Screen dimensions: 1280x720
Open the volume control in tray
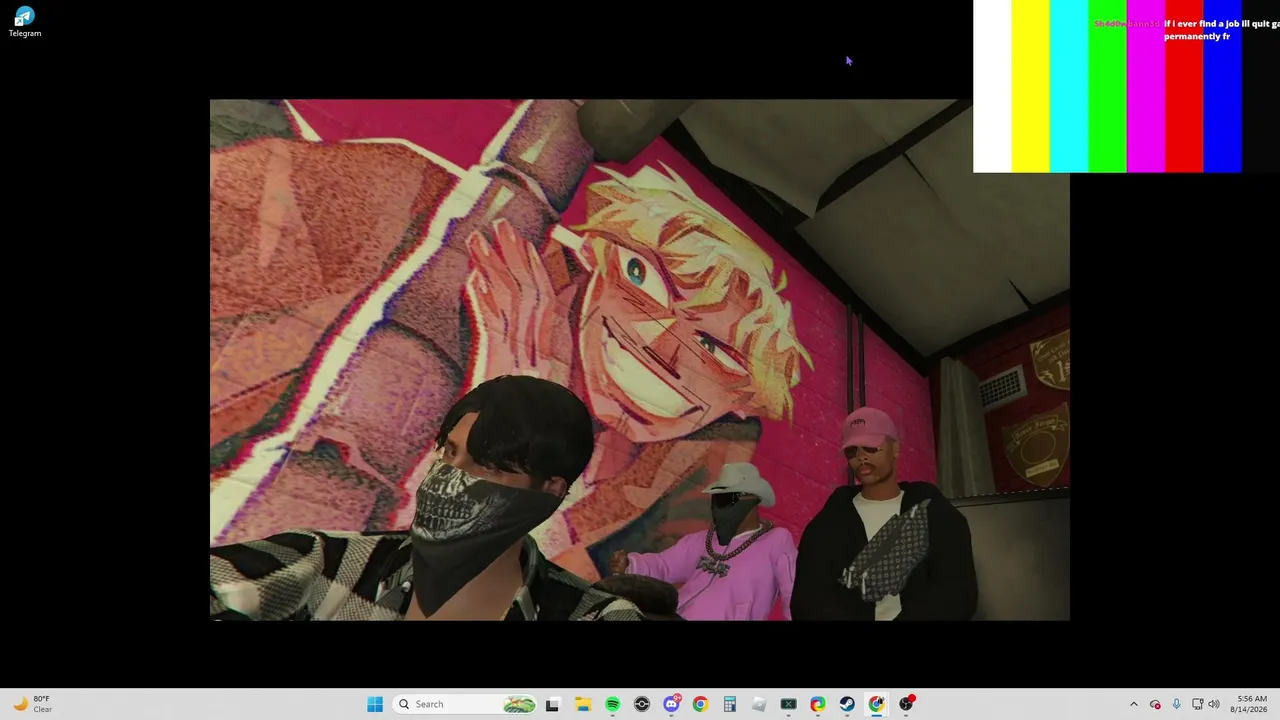[1214, 704]
